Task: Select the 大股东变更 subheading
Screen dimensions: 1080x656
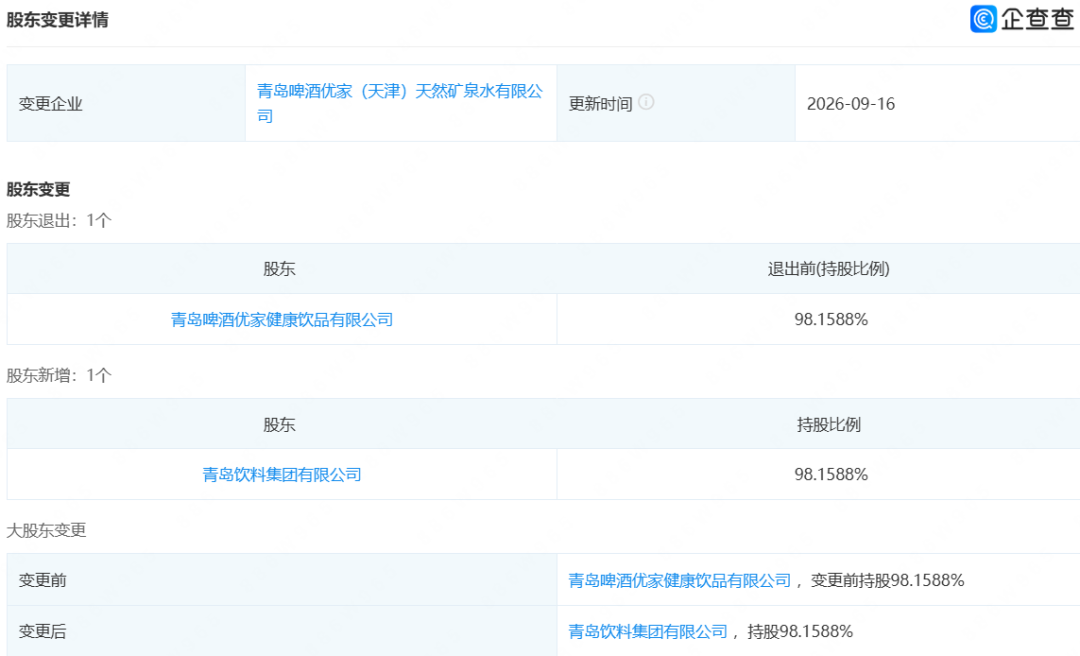Action: tap(46, 530)
